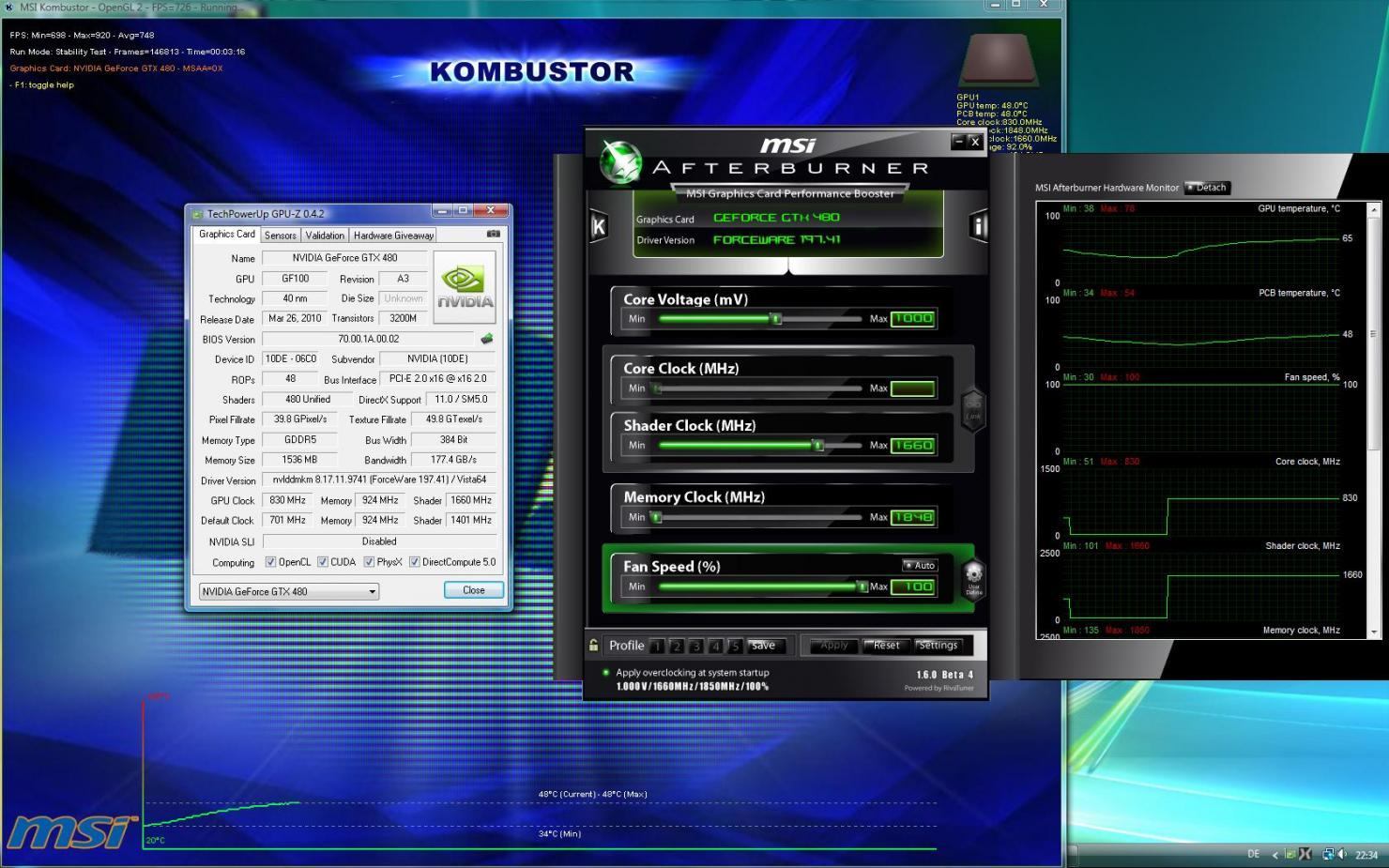Click the Fan Speed slider handle
This screenshot has height=868, width=1389.
pos(862,586)
